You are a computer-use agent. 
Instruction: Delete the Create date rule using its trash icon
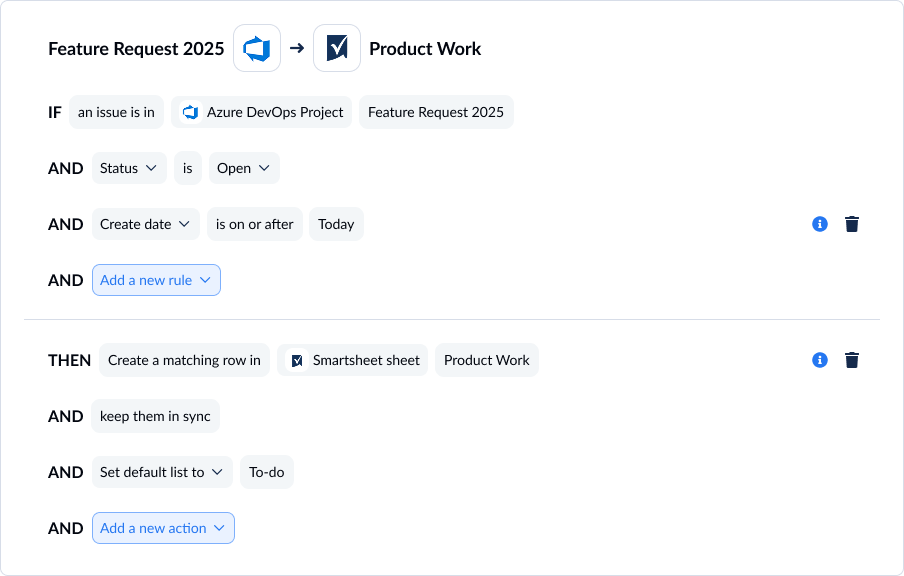coord(852,224)
